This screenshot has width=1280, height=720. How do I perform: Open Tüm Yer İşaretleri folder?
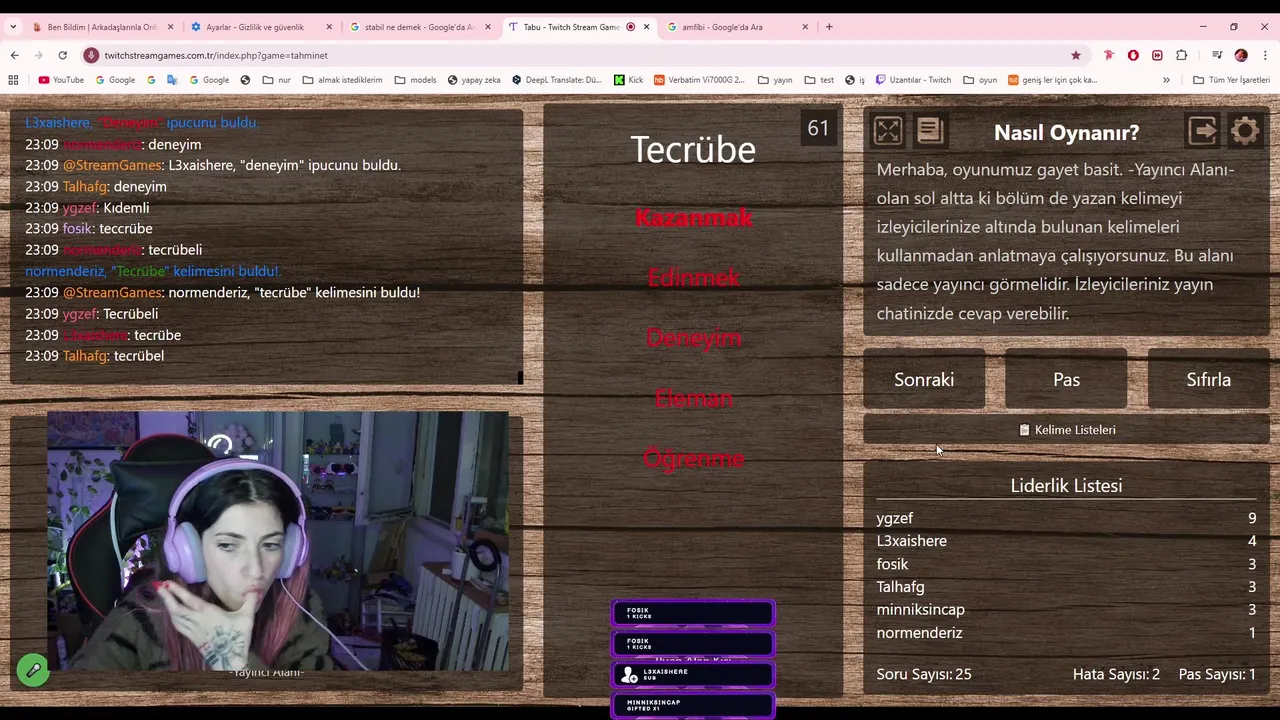click(1231, 80)
